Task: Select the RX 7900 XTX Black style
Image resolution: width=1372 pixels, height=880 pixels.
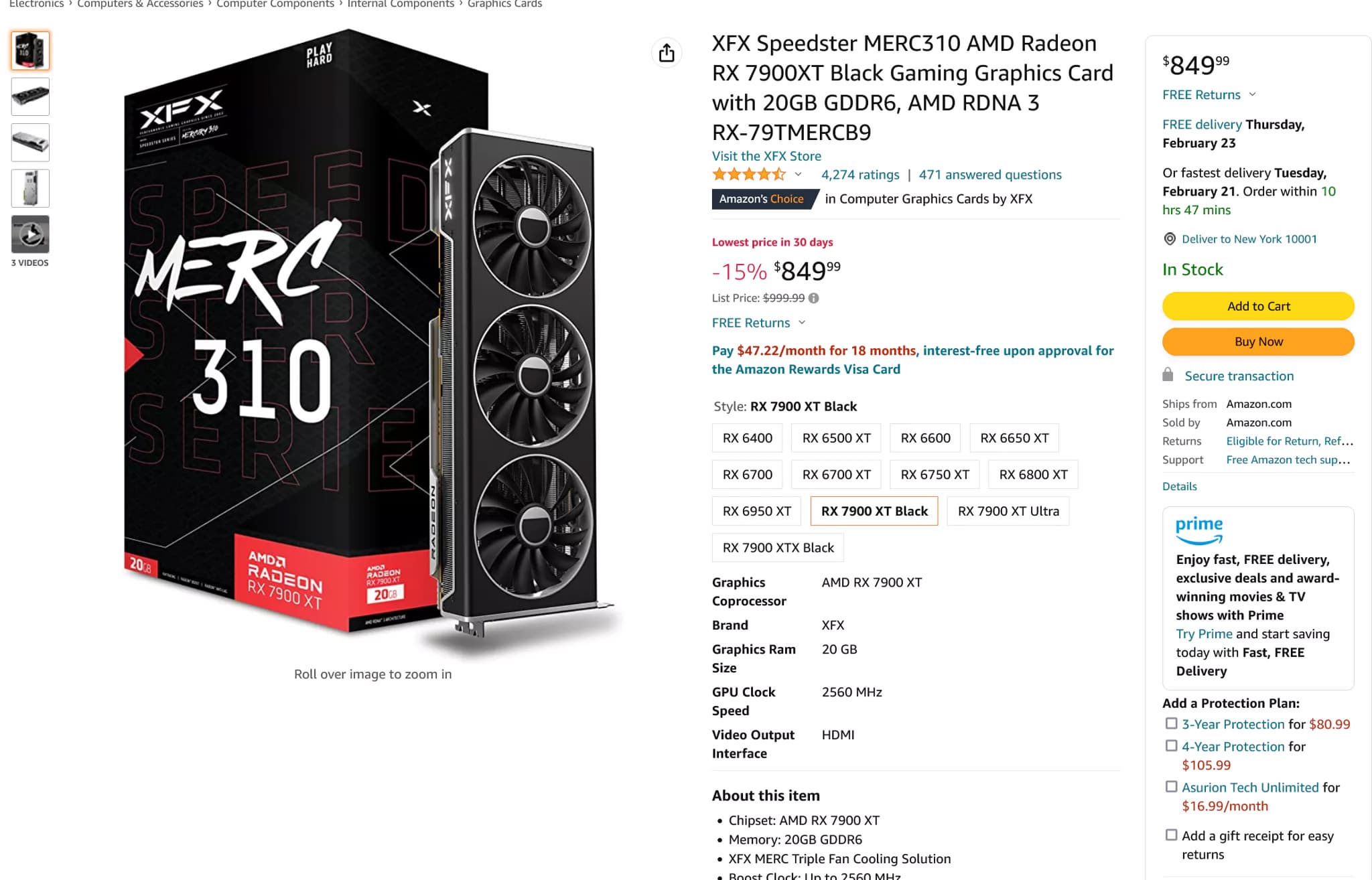Action: (x=778, y=547)
